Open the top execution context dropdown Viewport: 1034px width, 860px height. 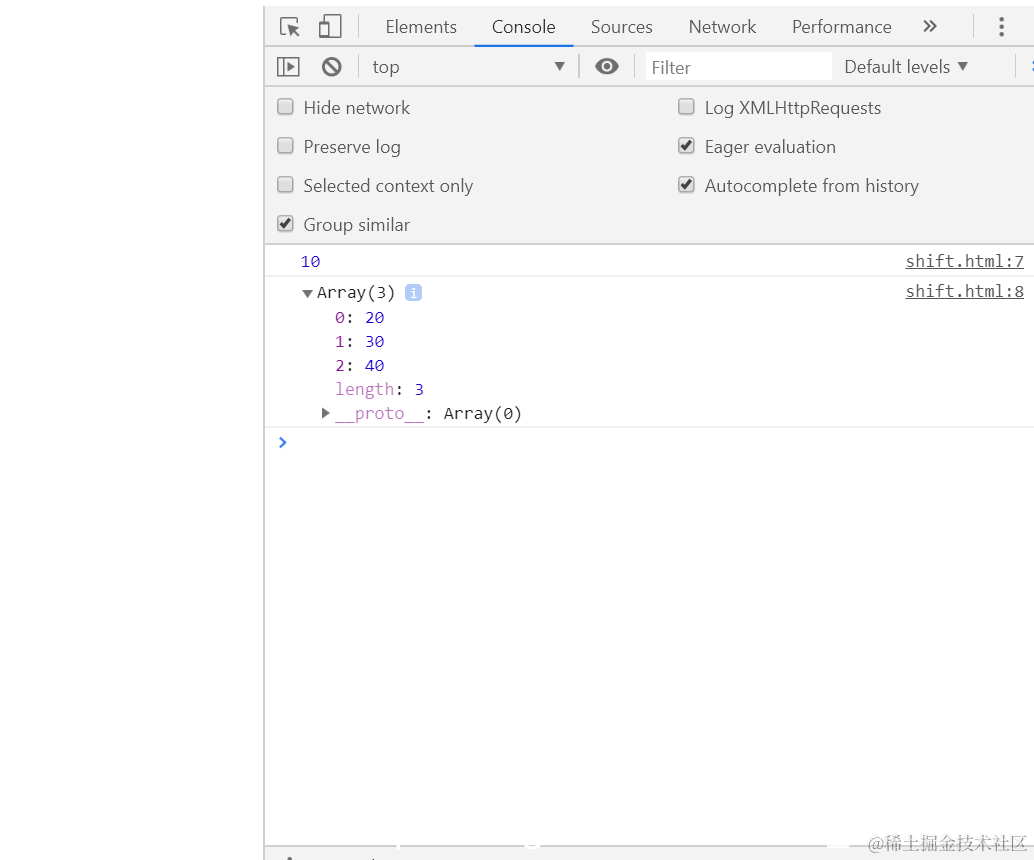coord(468,67)
